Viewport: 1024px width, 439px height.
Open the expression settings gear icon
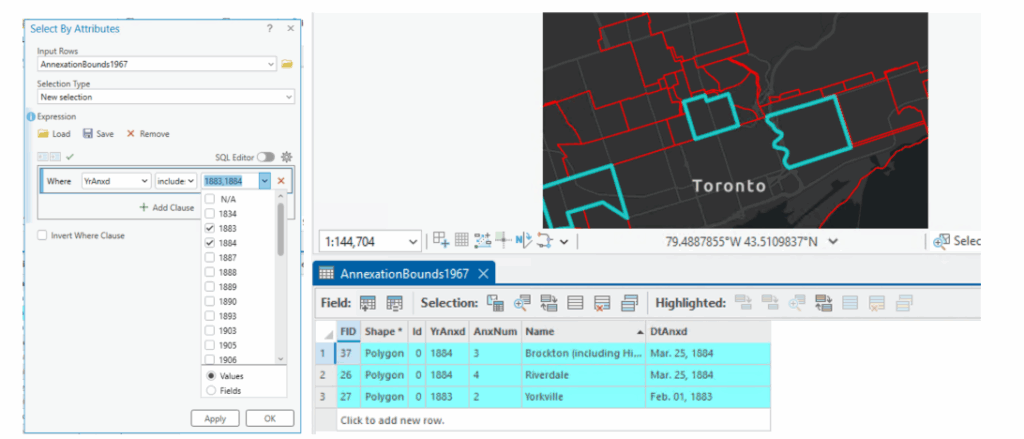point(286,157)
